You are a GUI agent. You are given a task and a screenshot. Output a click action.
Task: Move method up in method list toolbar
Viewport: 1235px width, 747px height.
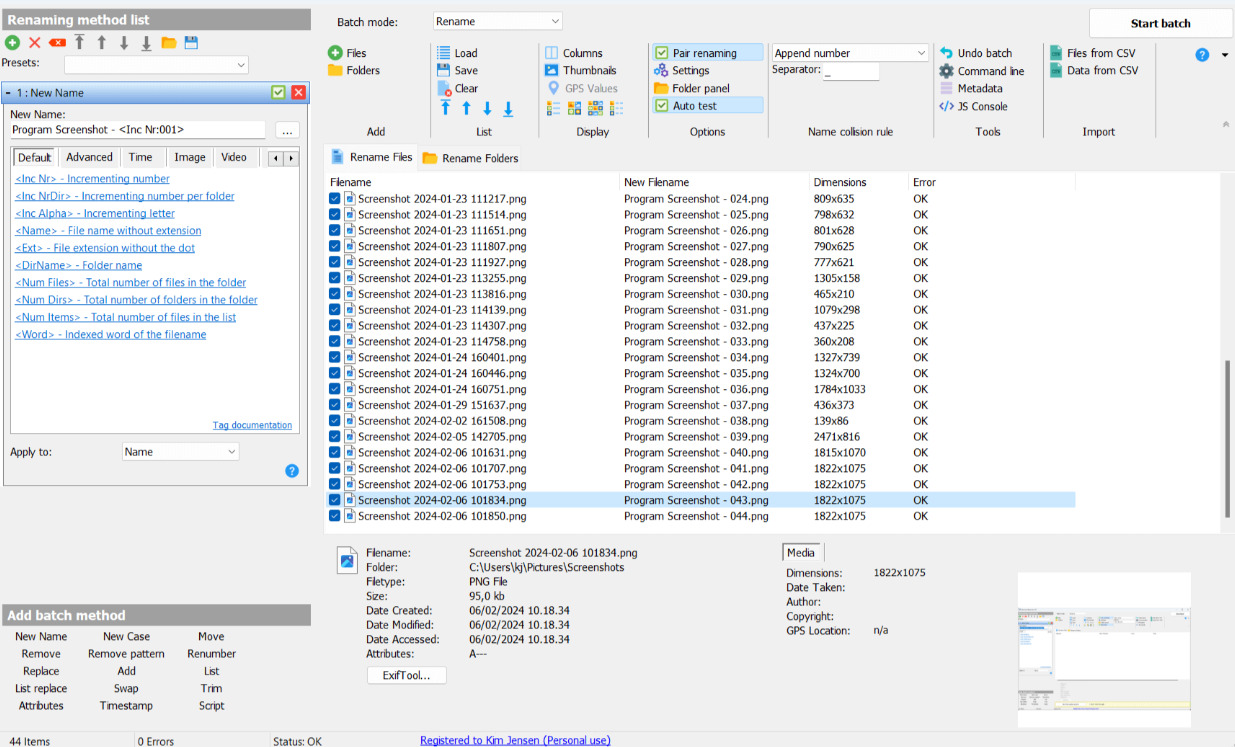[101, 43]
